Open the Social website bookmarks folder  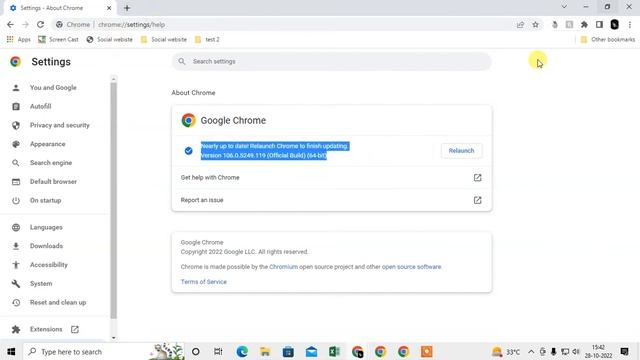pos(164,40)
